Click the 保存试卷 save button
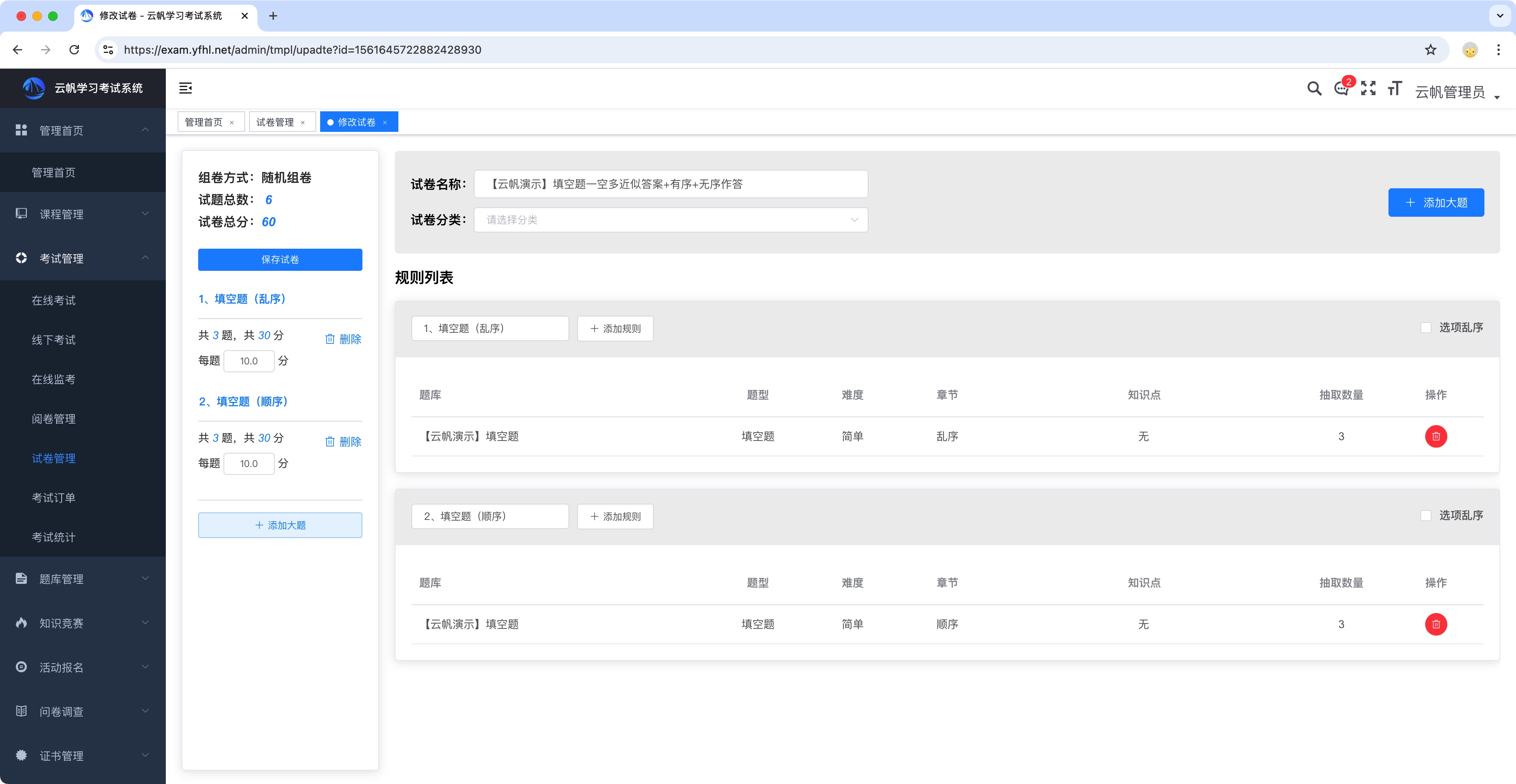1516x784 pixels. click(x=280, y=260)
